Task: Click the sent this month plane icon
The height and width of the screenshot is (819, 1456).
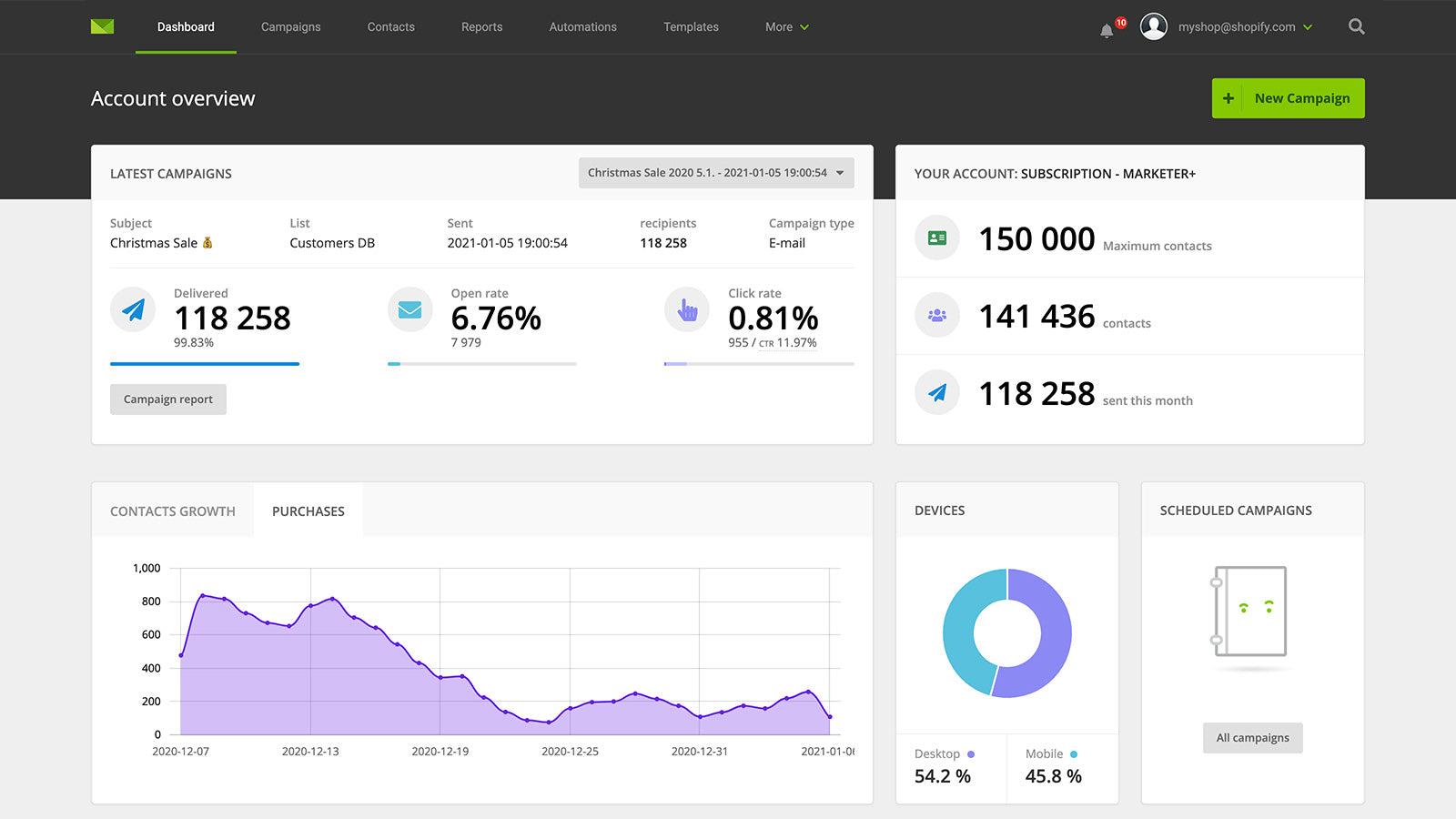Action: (936, 392)
